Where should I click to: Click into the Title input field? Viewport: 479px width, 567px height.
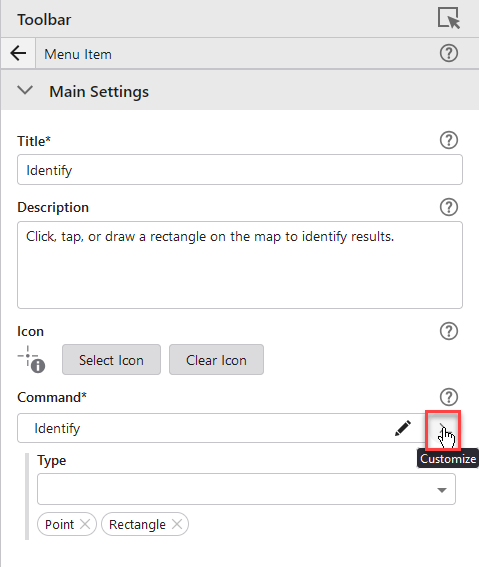coord(240,170)
